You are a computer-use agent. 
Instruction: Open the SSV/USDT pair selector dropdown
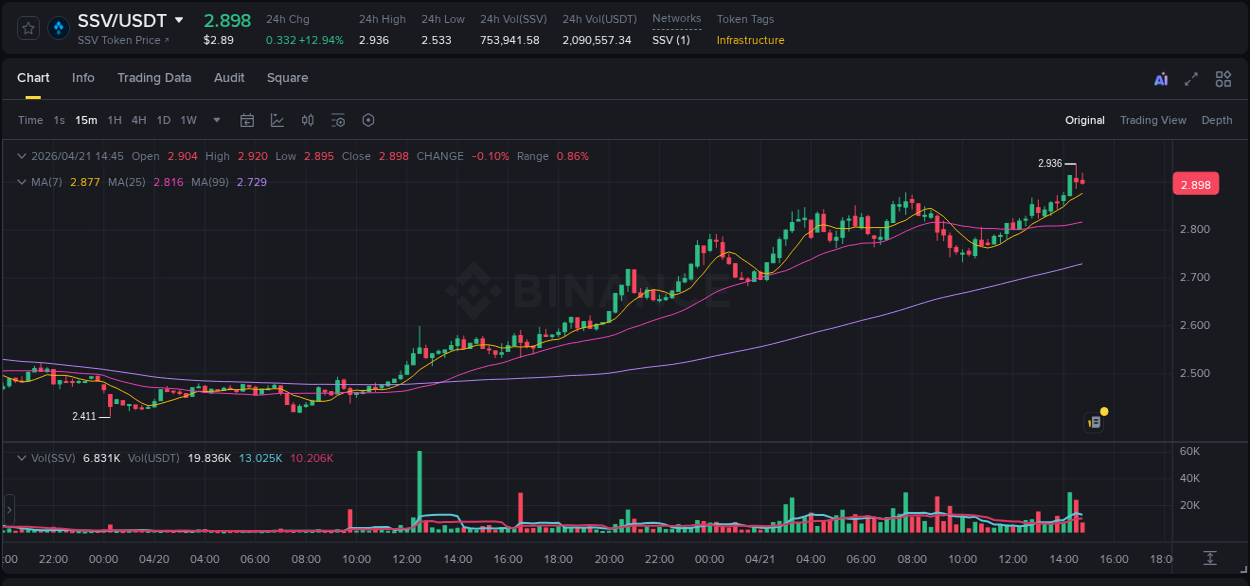(180, 19)
